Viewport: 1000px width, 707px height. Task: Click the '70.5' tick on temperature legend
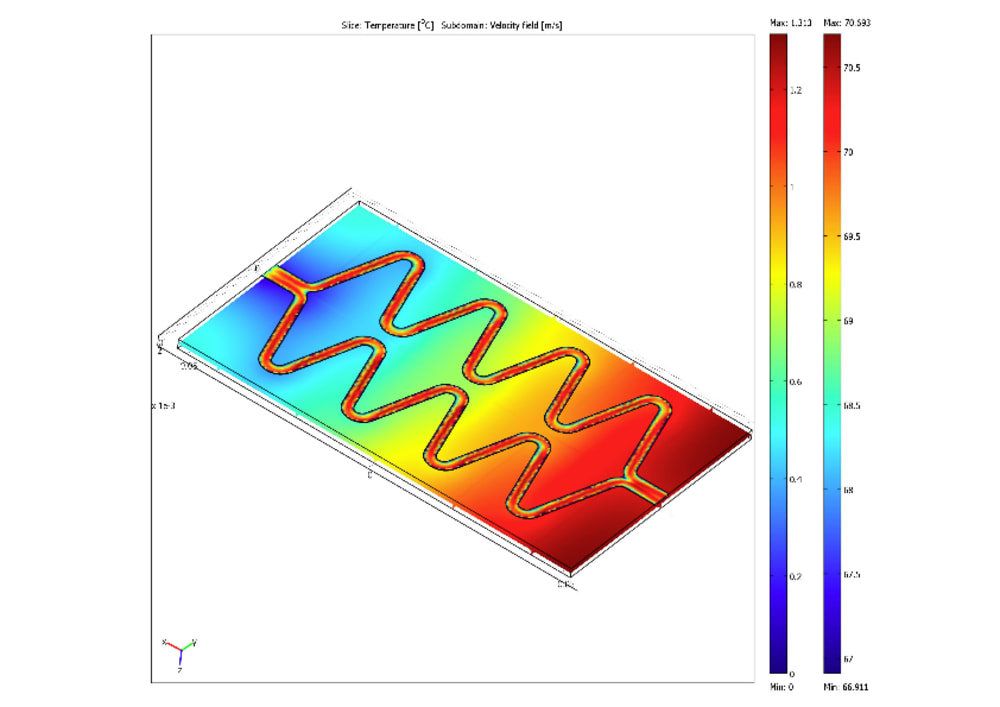click(851, 68)
